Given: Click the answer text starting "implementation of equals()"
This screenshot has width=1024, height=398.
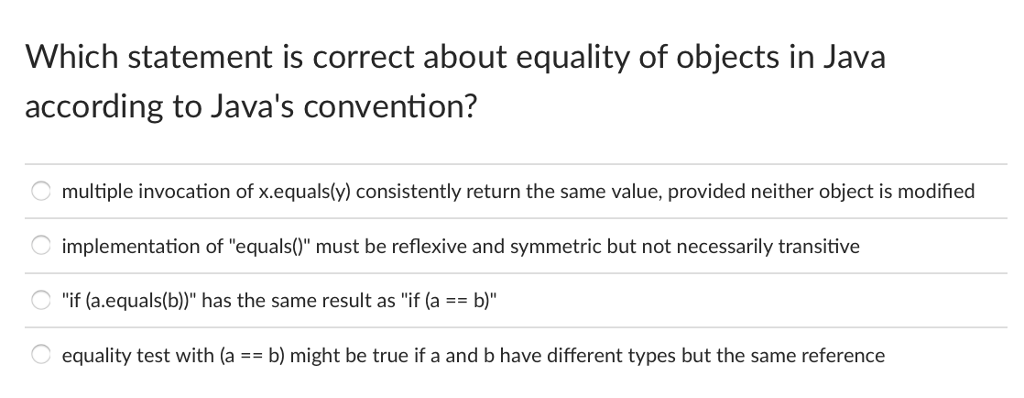Looking at the screenshot, I should [460, 246].
